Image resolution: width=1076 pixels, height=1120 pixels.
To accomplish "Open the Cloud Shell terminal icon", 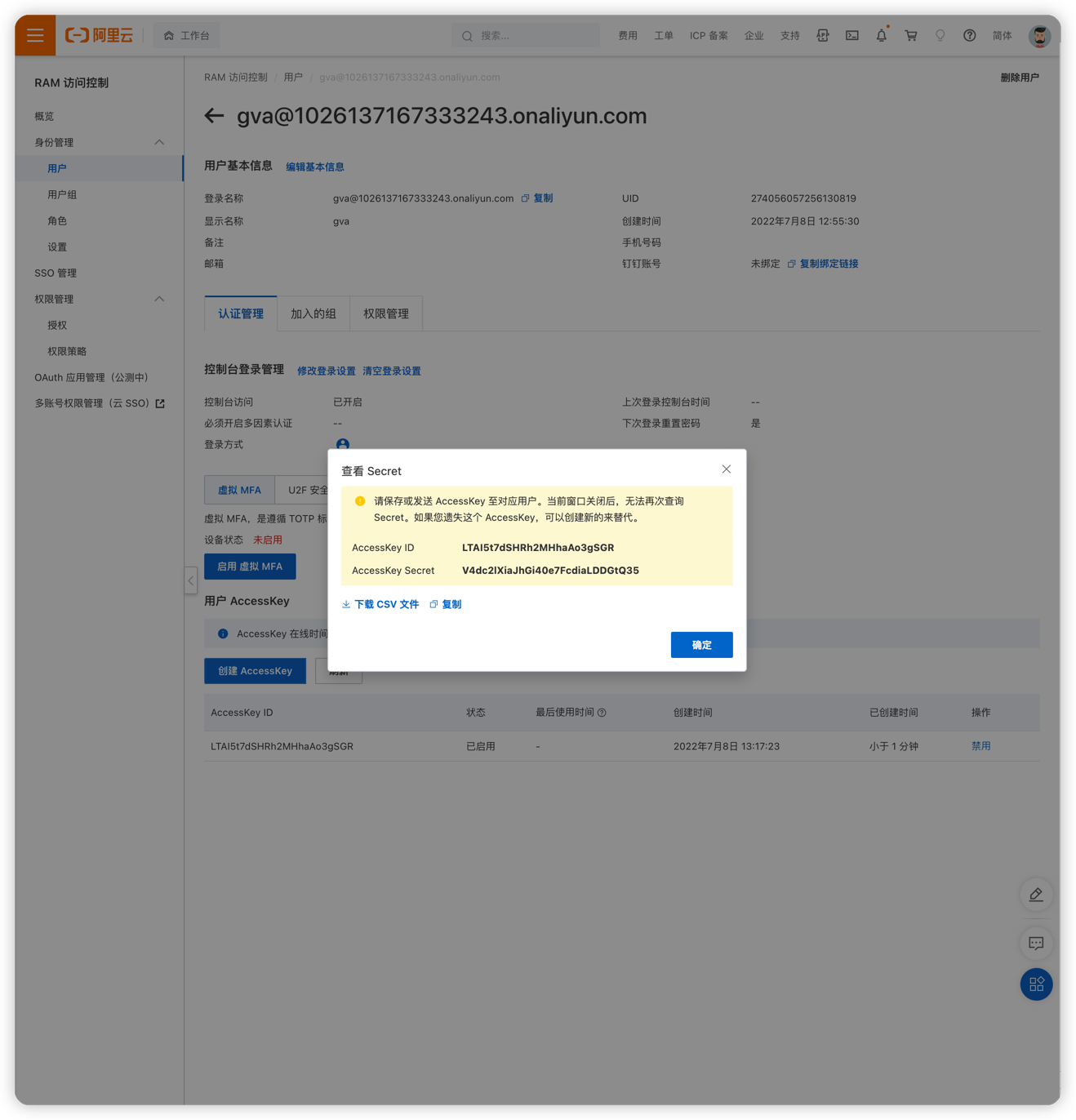I will pos(852,35).
